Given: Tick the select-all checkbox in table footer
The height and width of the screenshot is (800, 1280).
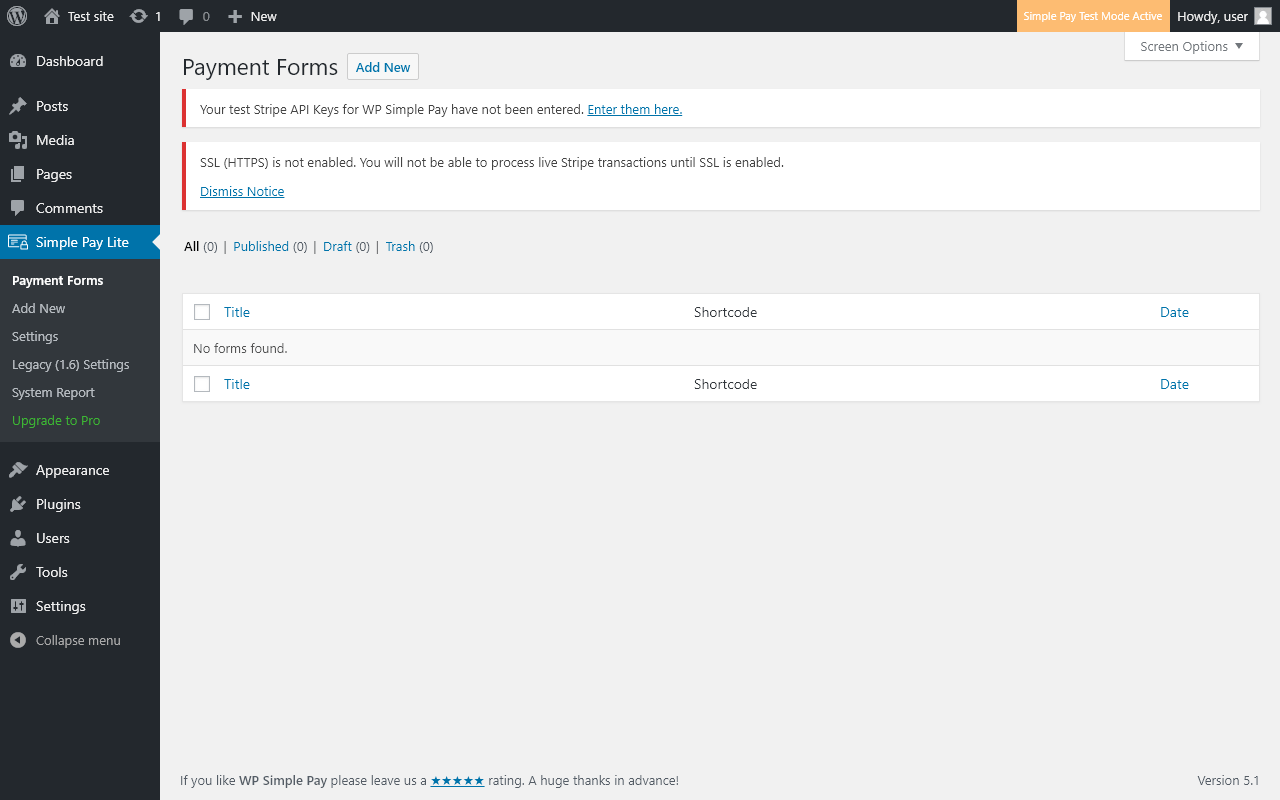Looking at the screenshot, I should 202,384.
